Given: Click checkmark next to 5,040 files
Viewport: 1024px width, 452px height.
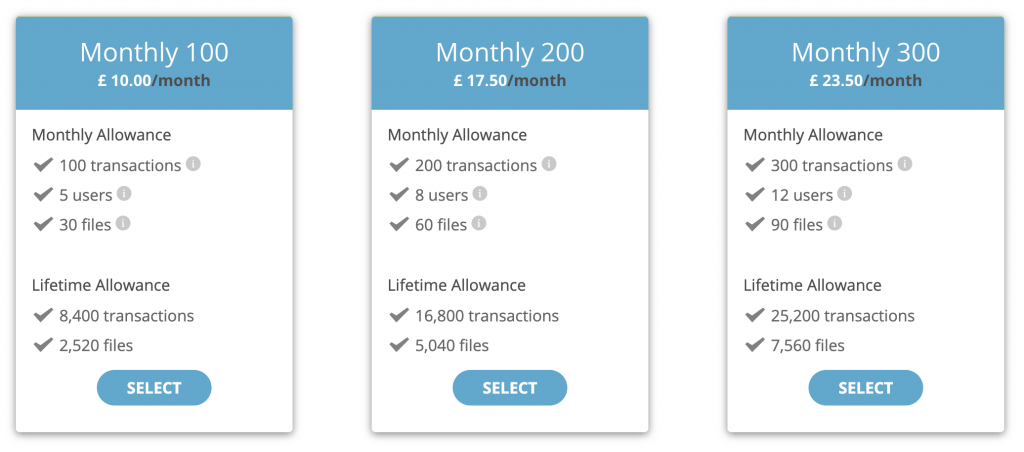Looking at the screenshot, I should [399, 345].
